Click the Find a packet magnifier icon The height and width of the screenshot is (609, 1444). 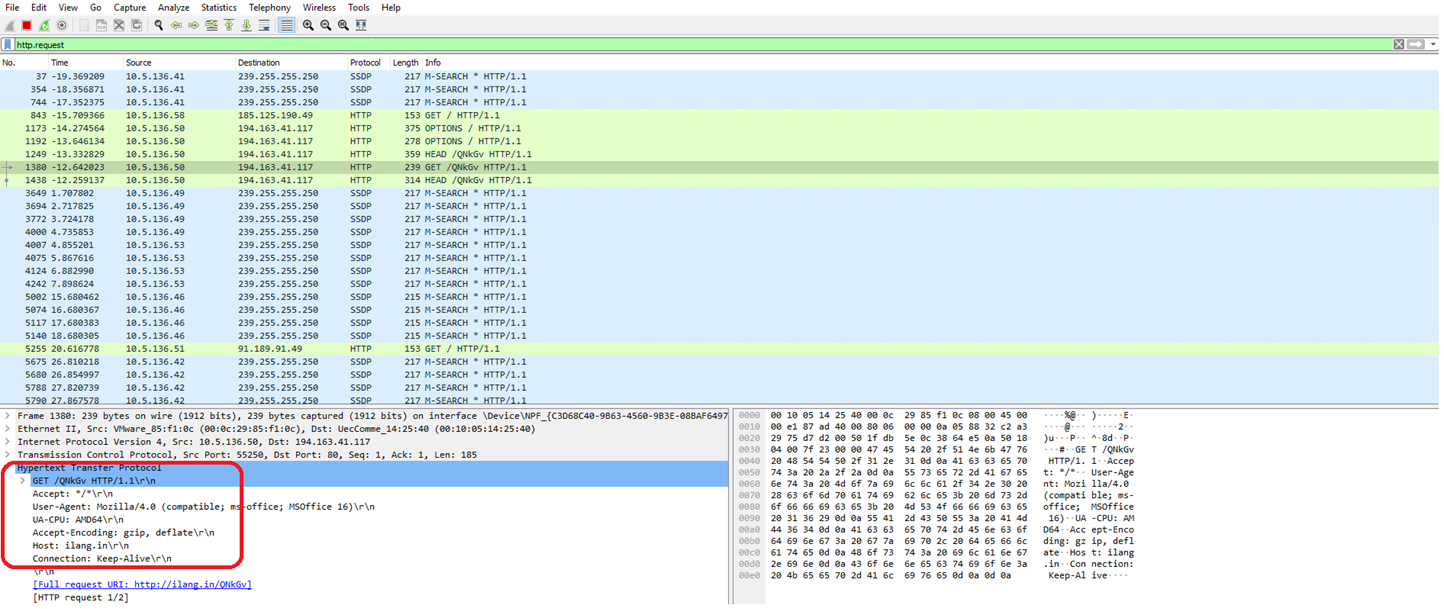(x=159, y=25)
